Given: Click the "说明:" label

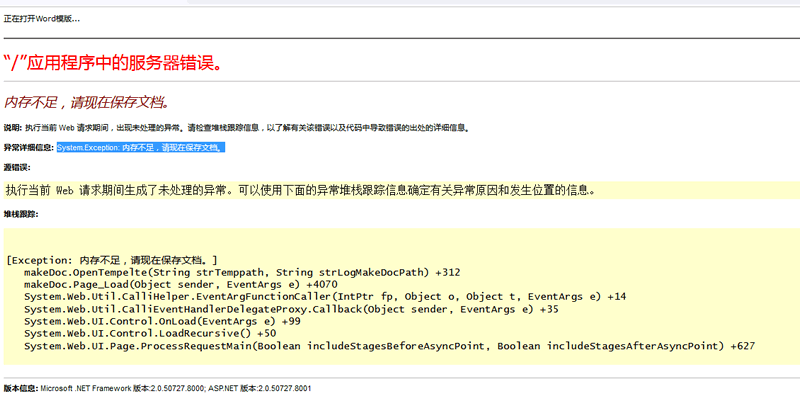Looking at the screenshot, I should click(12, 128).
